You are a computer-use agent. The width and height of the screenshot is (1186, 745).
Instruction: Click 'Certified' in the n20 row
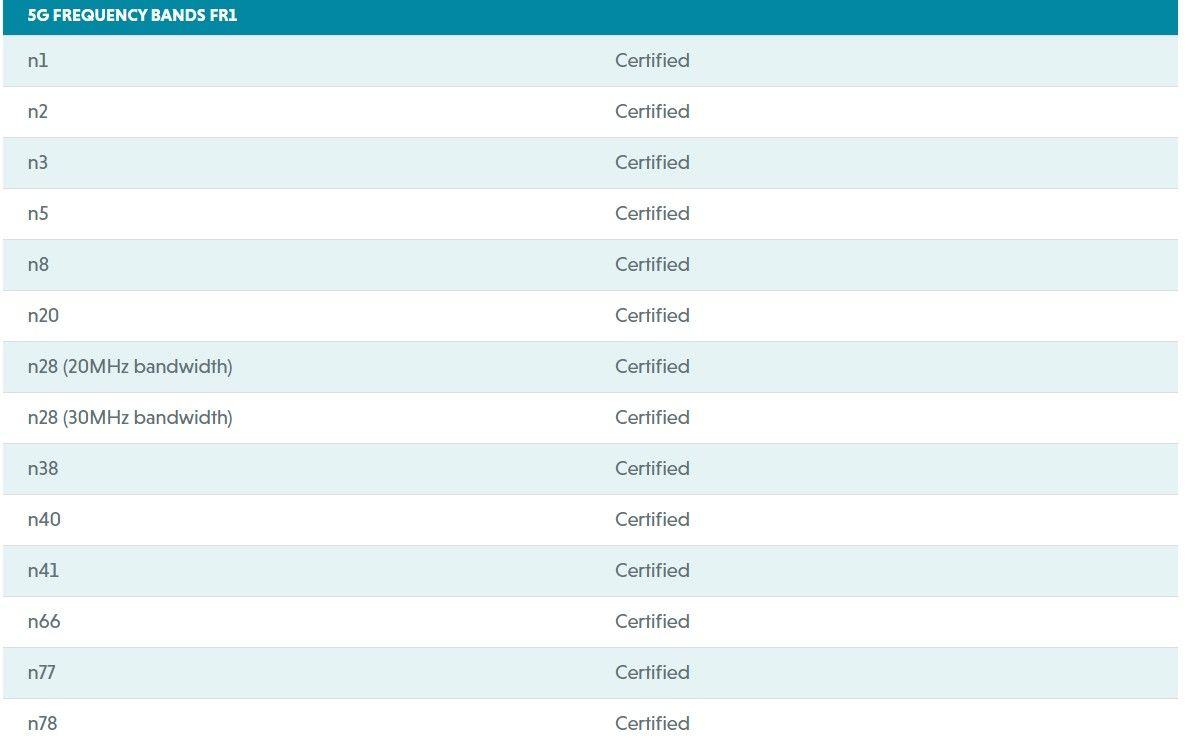(652, 315)
